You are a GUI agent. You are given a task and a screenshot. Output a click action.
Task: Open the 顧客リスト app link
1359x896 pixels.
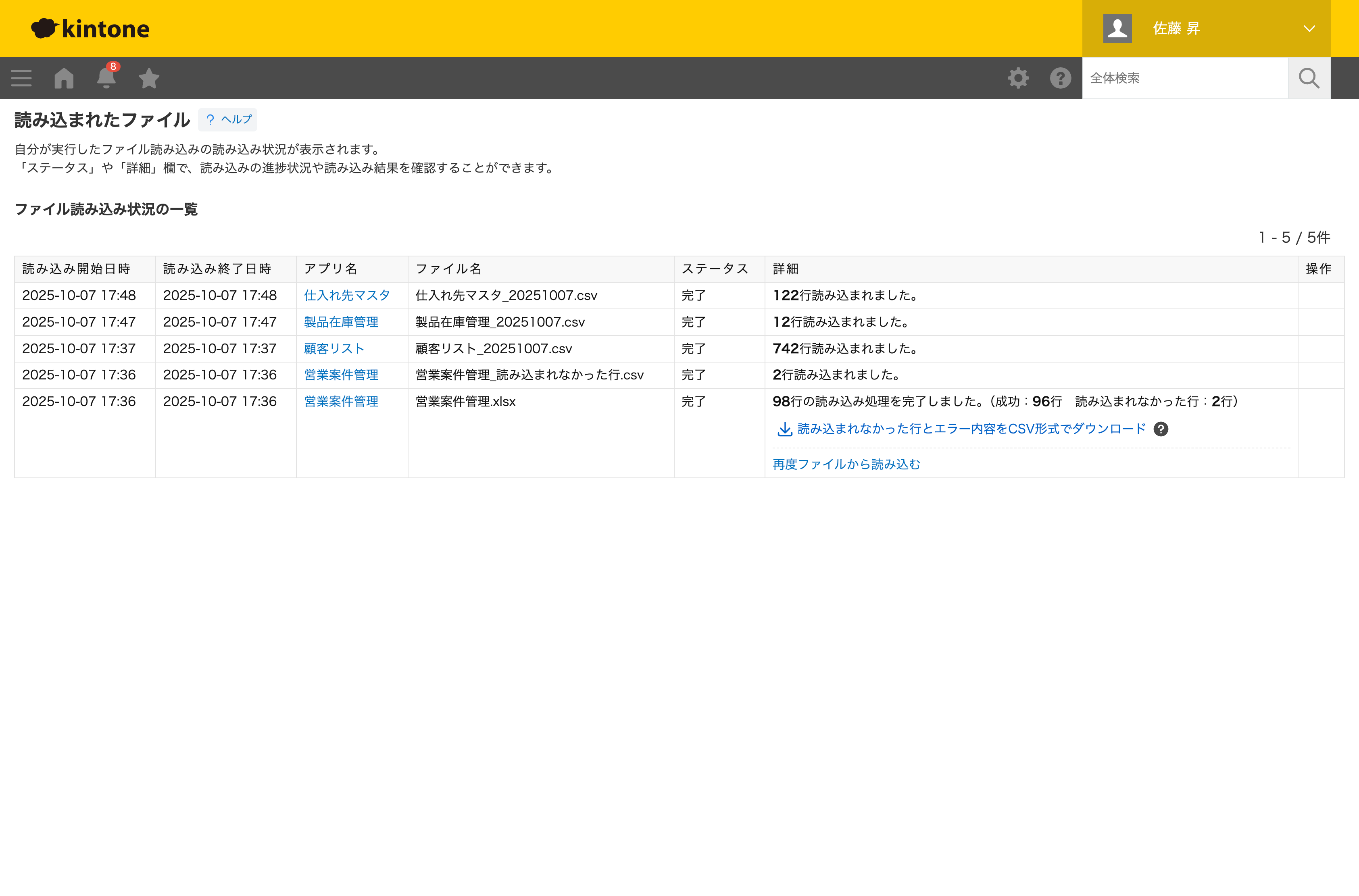pos(334,348)
